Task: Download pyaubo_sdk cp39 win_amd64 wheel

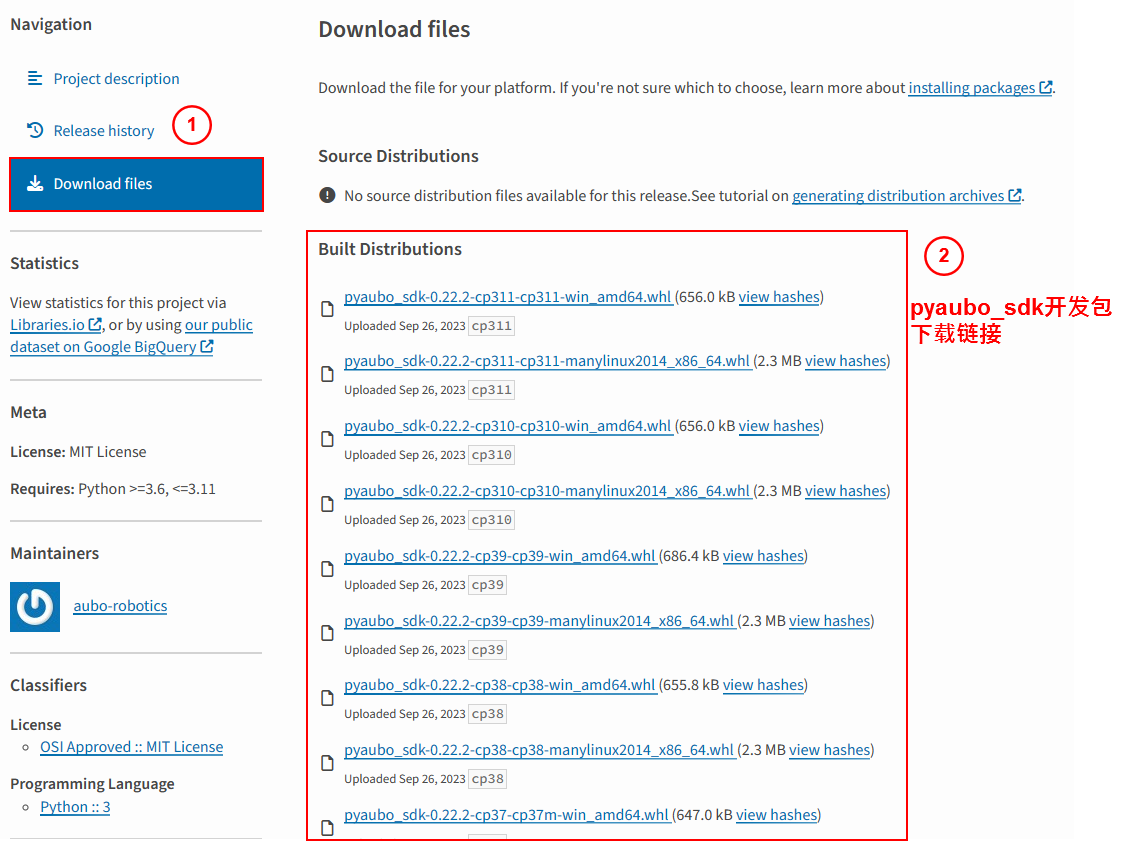Action: (x=500, y=556)
